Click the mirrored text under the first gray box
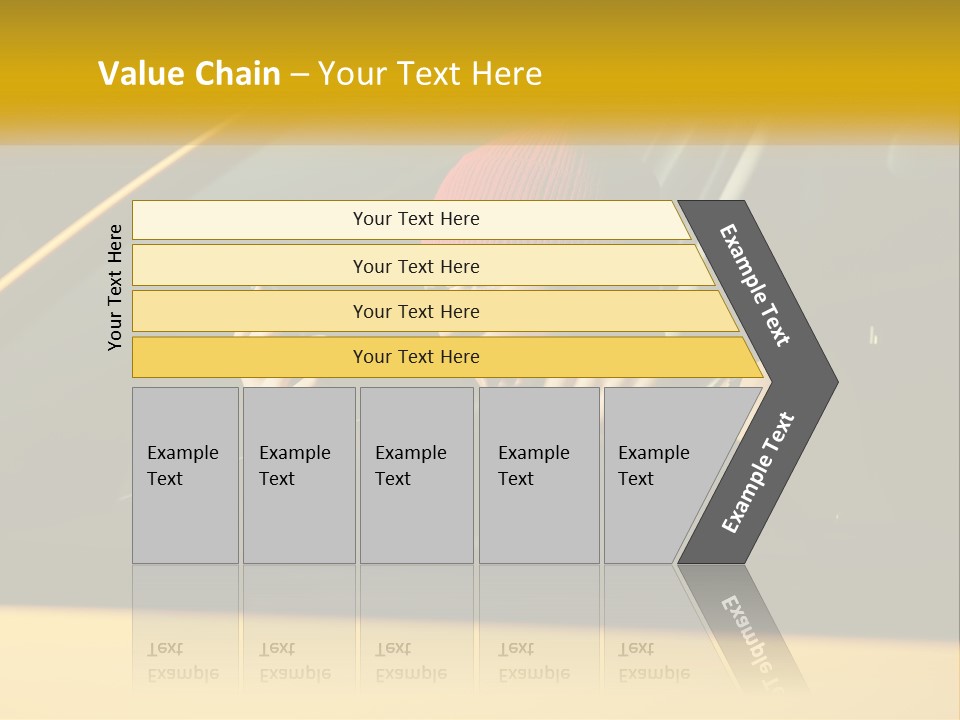960x720 pixels. [x=182, y=661]
